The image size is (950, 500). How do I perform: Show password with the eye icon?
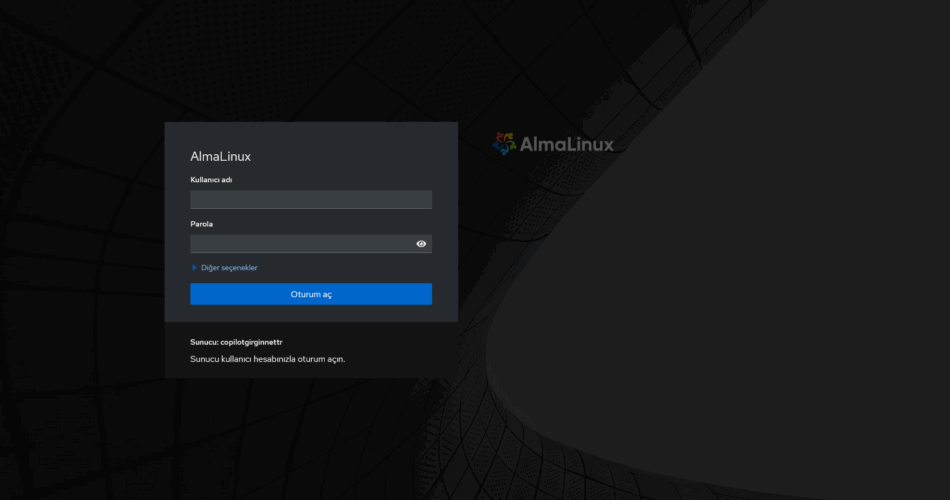[421, 244]
